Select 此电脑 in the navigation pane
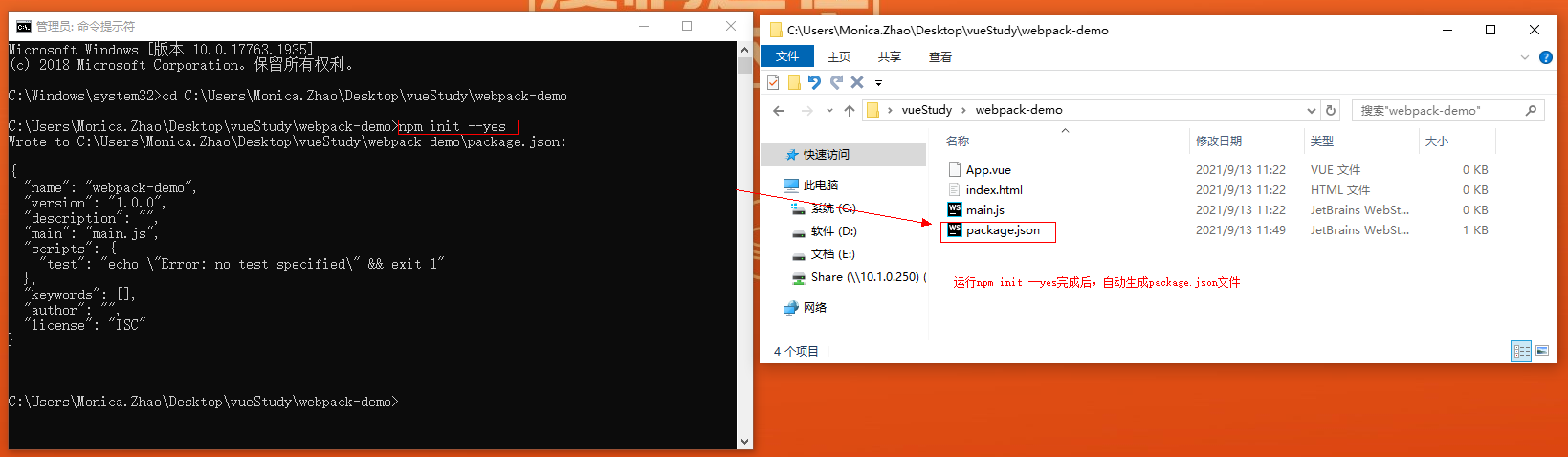Screen dimensions: 1568x457 click(x=821, y=185)
